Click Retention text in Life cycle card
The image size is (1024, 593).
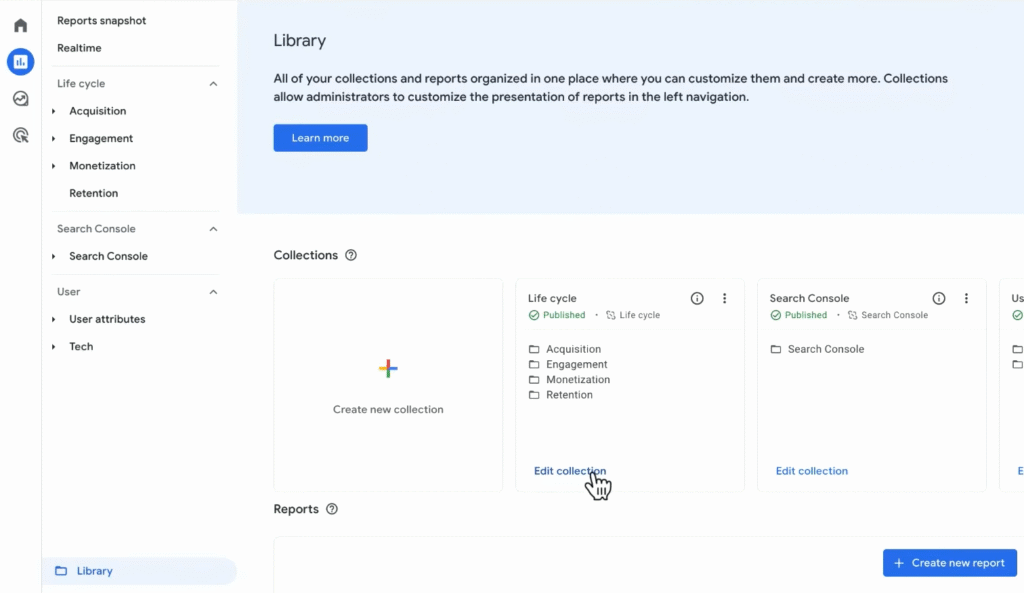click(x=569, y=394)
